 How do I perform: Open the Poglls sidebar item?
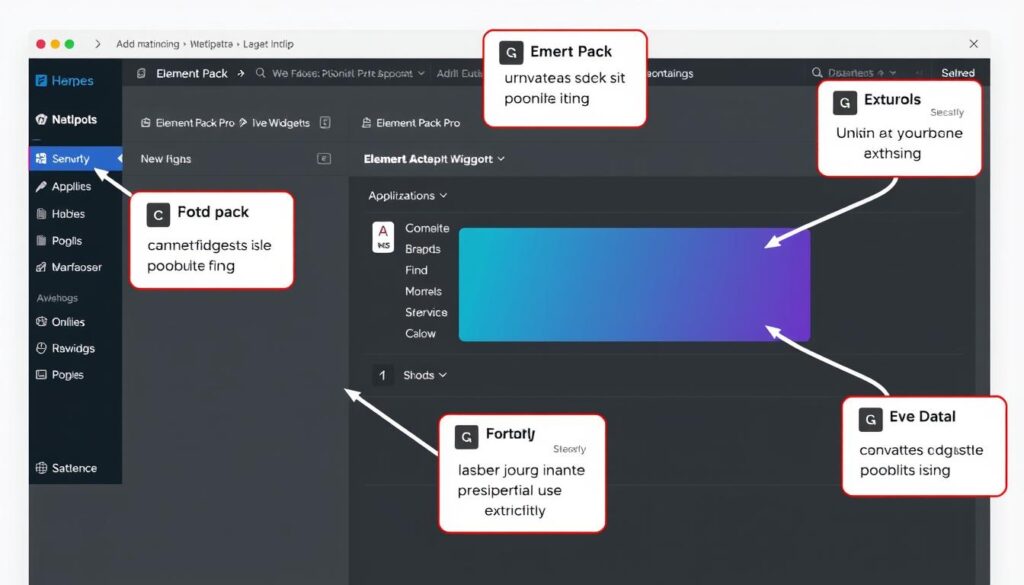[59, 241]
